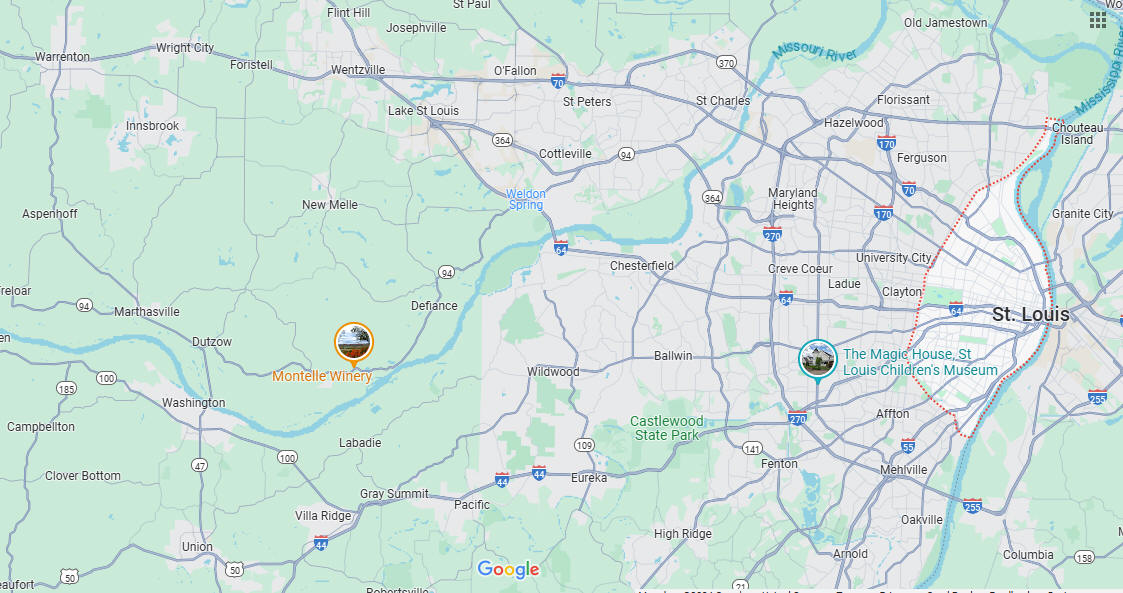Click the Chesterfield city label
1123x593 pixels.
[x=642, y=266]
